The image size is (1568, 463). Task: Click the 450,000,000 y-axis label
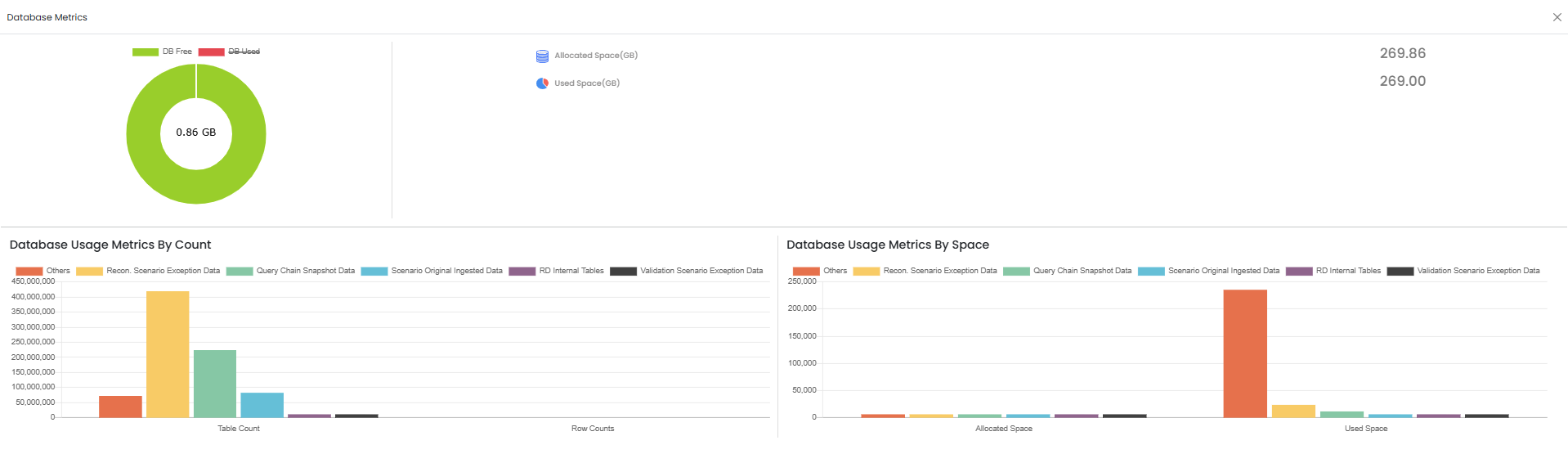coord(33,281)
